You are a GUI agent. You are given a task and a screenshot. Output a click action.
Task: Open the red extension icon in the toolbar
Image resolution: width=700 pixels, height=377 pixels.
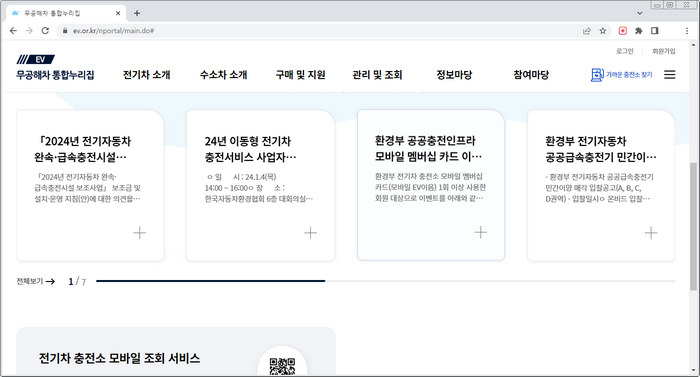[x=623, y=31]
